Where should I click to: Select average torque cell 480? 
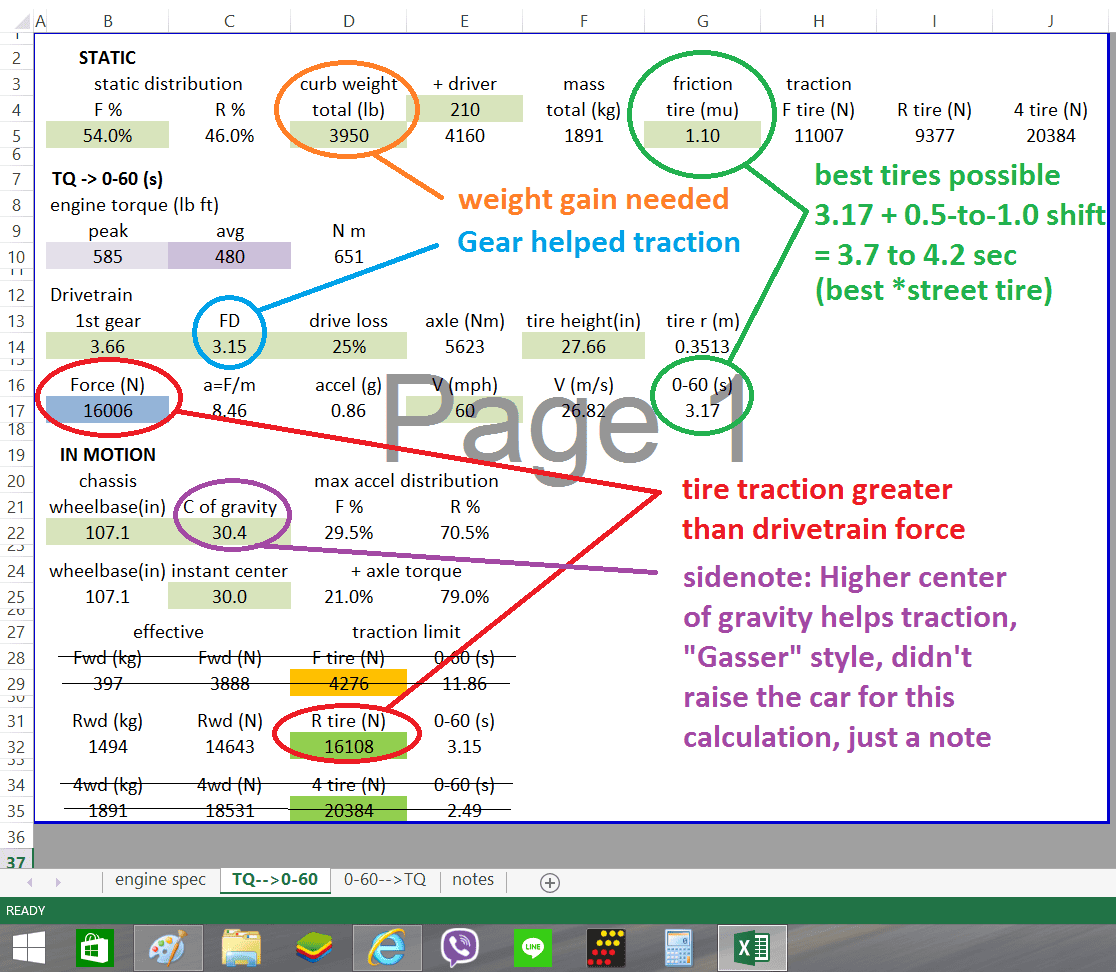click(229, 256)
